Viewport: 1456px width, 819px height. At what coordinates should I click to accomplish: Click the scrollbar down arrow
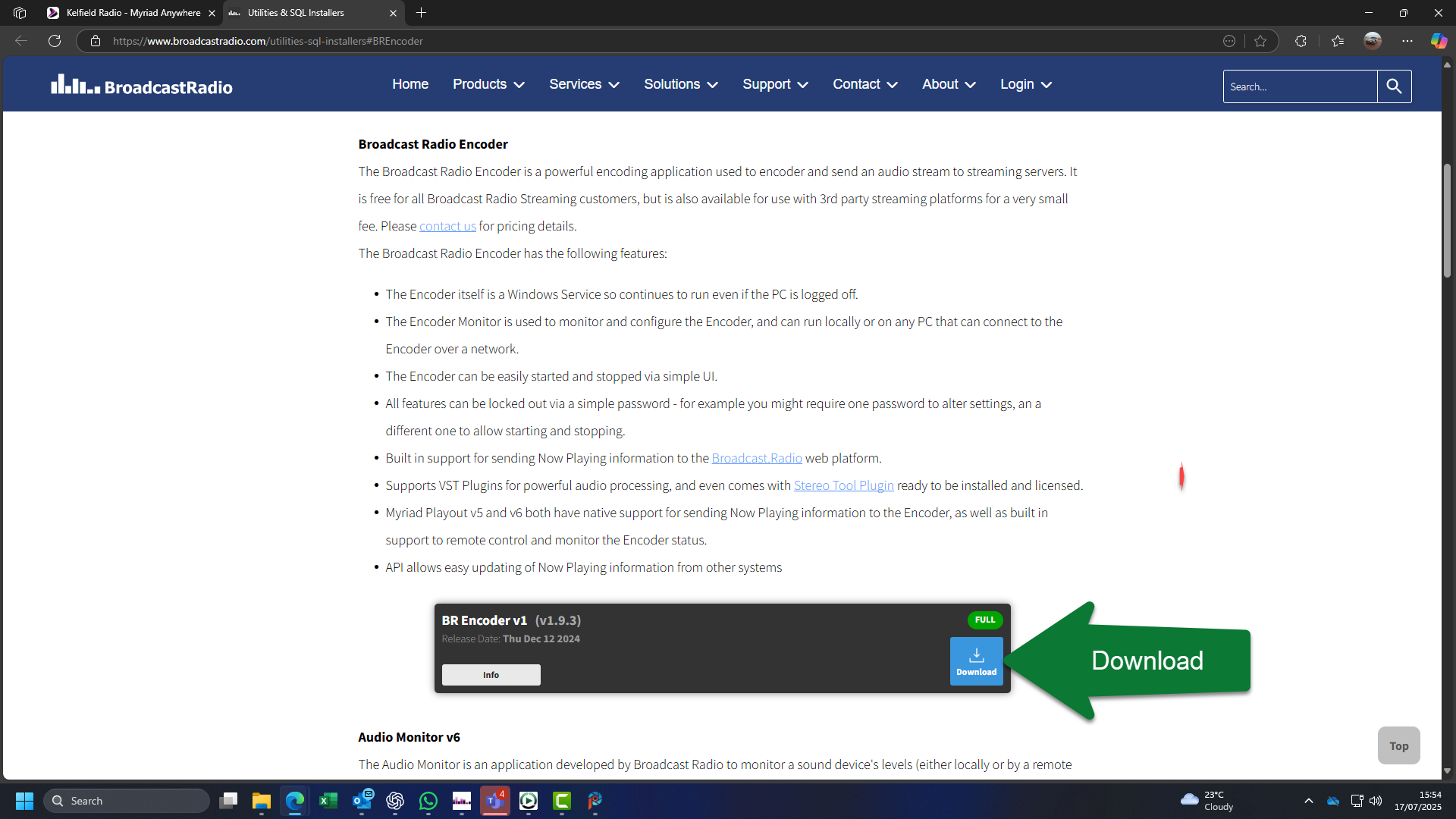point(1447,771)
